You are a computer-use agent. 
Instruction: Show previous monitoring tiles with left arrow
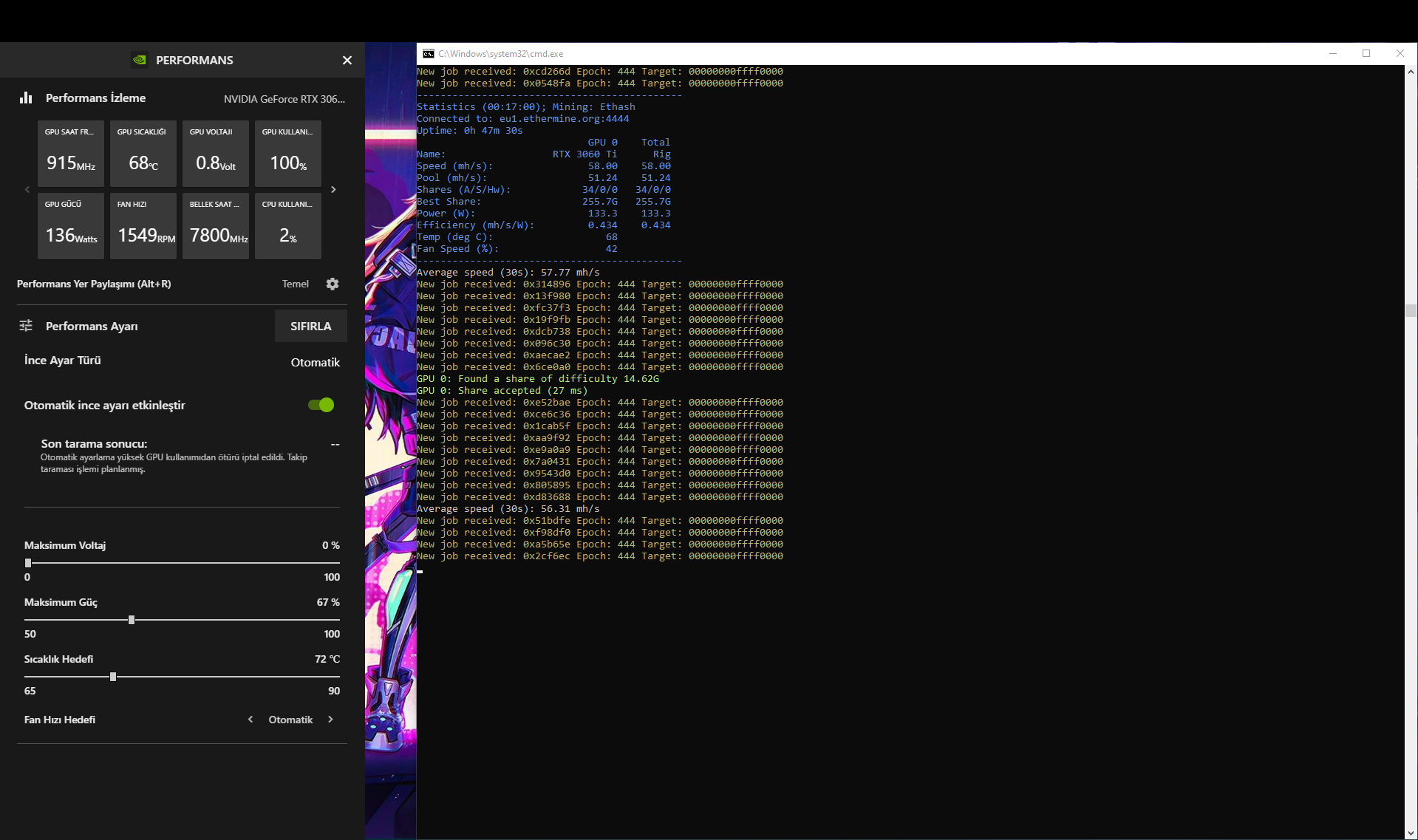pyautogui.click(x=27, y=189)
